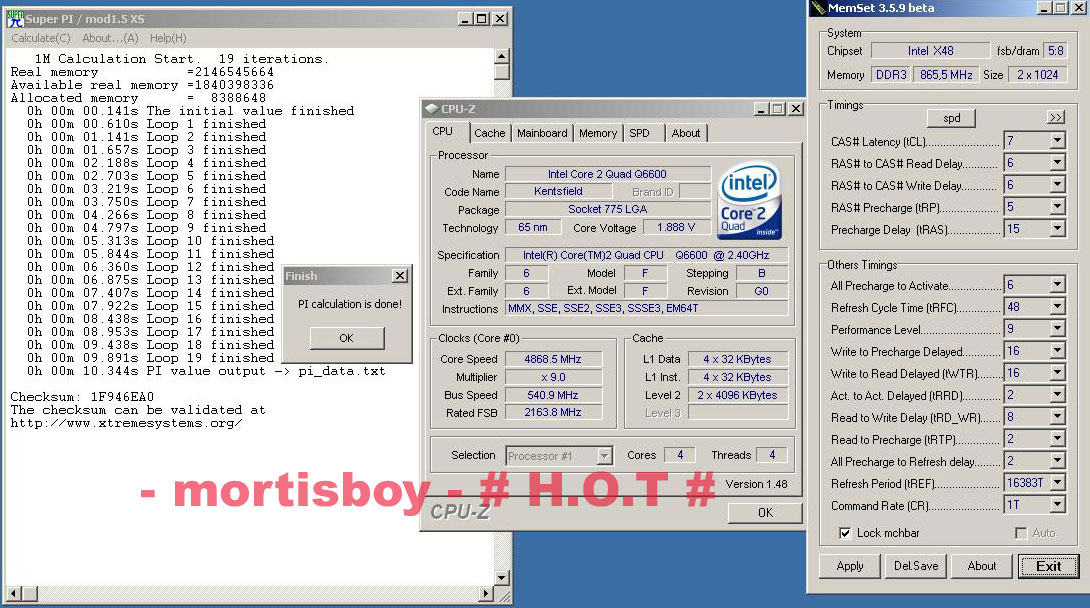The height and width of the screenshot is (608, 1090).
Task: Click the Del.Save button in MemSet
Action: pos(916,566)
